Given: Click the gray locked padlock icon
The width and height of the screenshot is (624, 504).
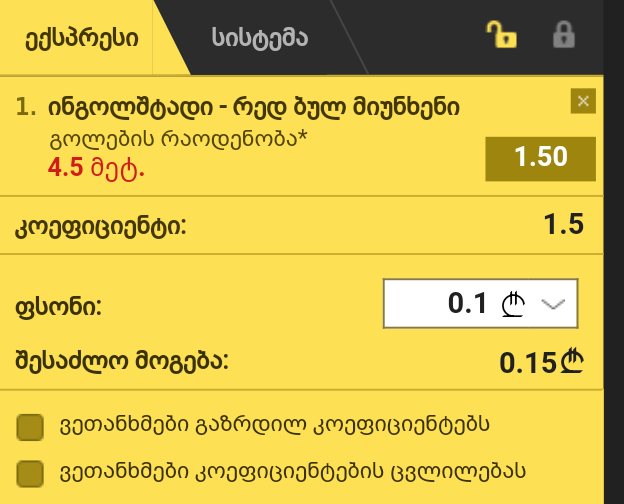Looking at the screenshot, I should [x=564, y=35].
